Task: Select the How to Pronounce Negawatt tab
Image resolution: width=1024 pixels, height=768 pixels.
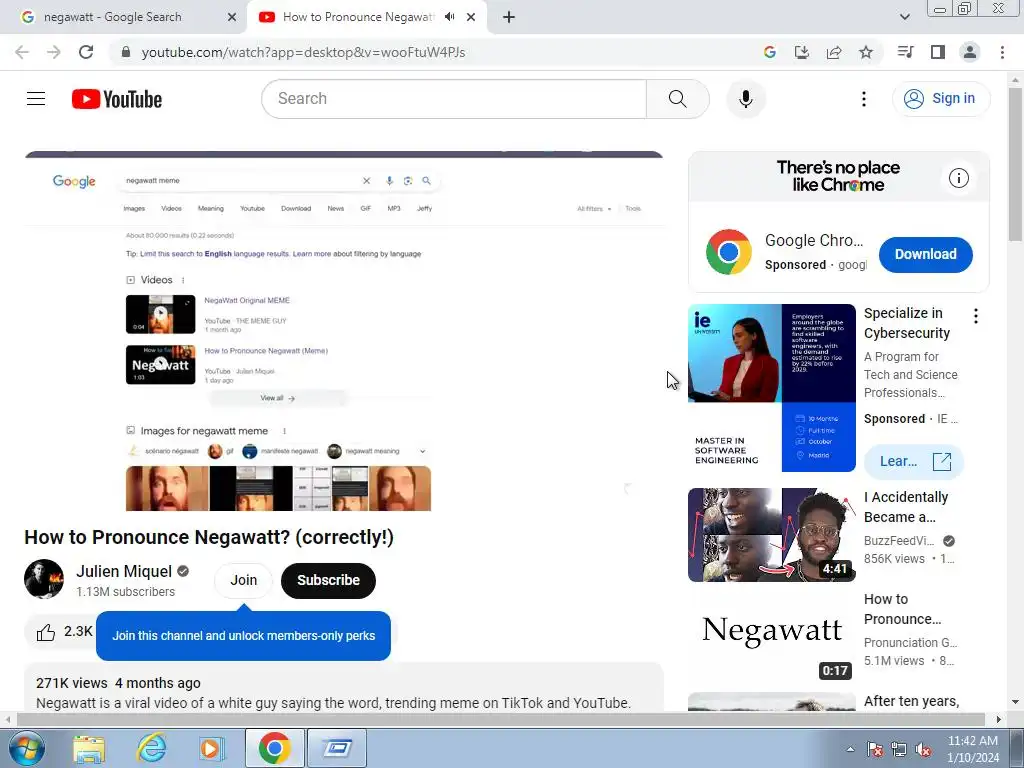Action: point(358,17)
